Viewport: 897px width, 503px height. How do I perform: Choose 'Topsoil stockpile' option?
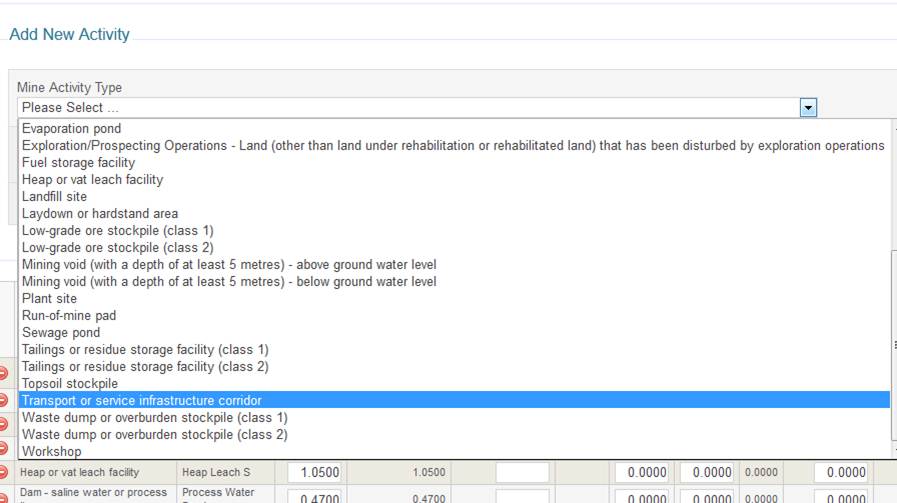click(70, 384)
